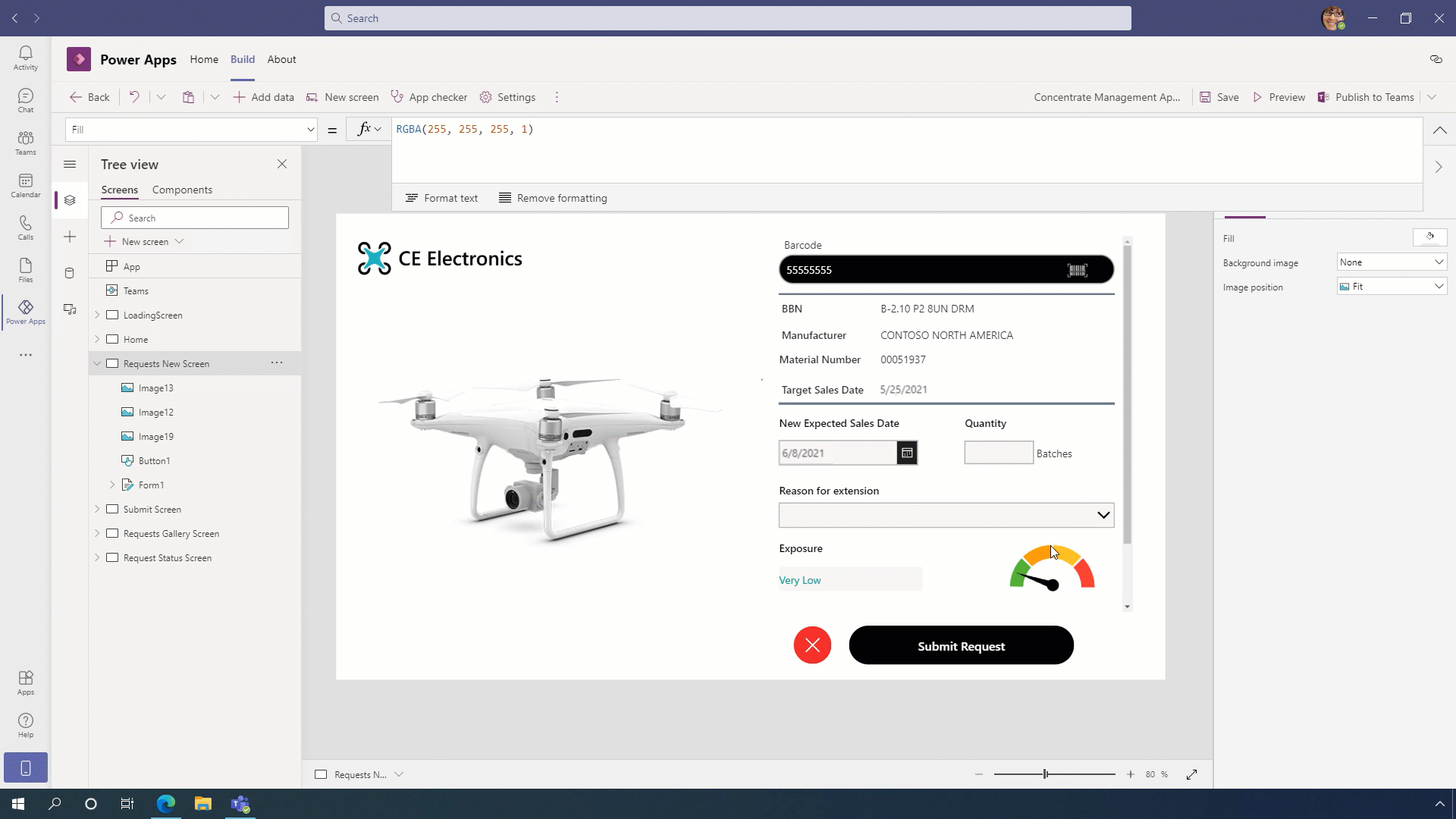Viewport: 1456px width, 819px height.
Task: Open the Image position dropdown
Action: click(1392, 287)
